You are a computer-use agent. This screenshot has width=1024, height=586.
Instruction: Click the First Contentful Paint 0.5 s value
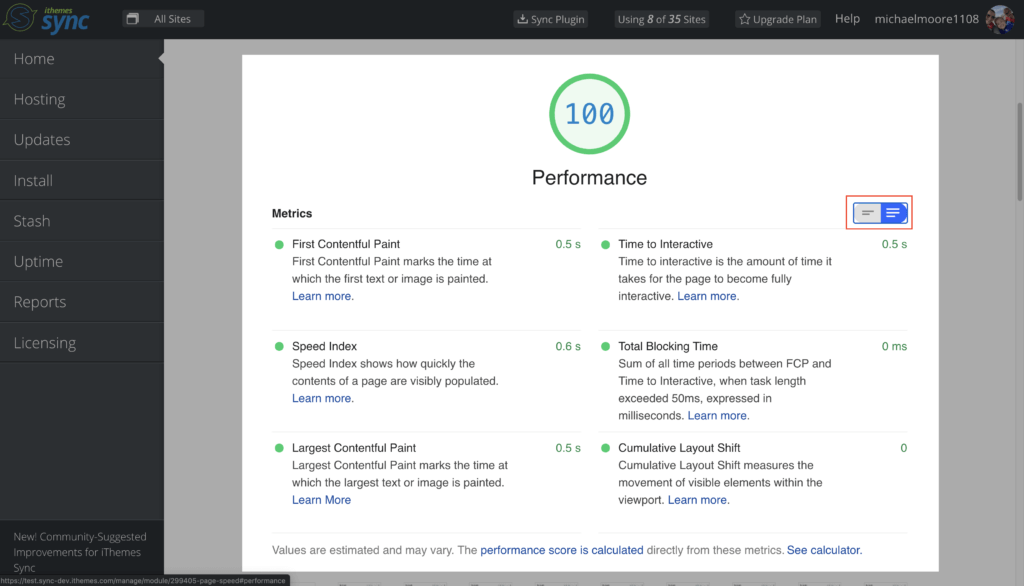(568, 244)
